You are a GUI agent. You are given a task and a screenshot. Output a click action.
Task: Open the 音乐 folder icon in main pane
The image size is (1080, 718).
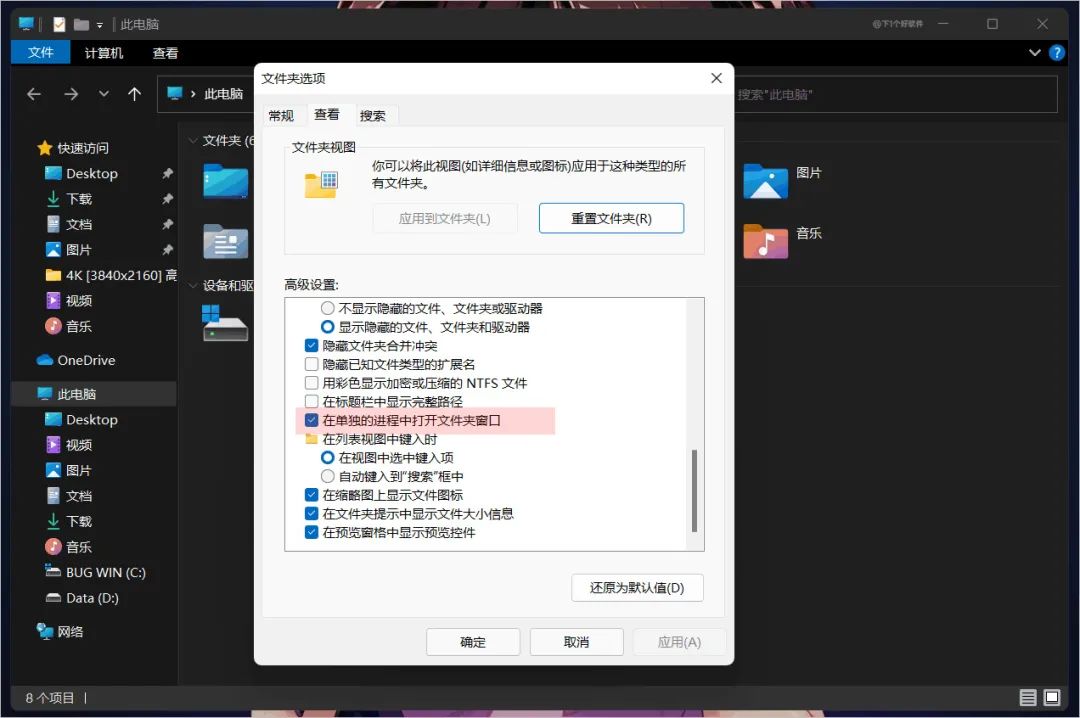coord(765,241)
